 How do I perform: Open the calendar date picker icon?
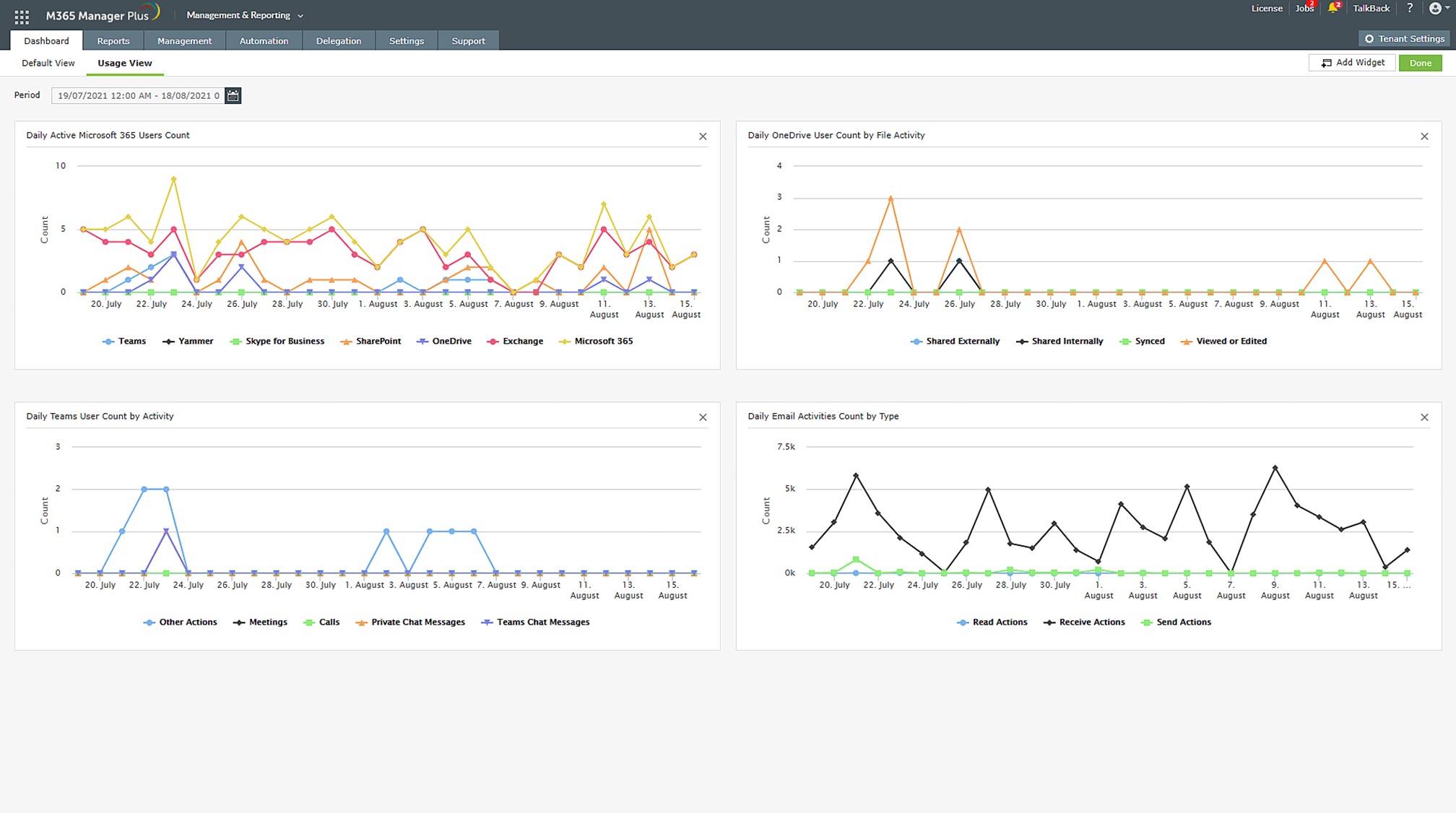coord(233,95)
